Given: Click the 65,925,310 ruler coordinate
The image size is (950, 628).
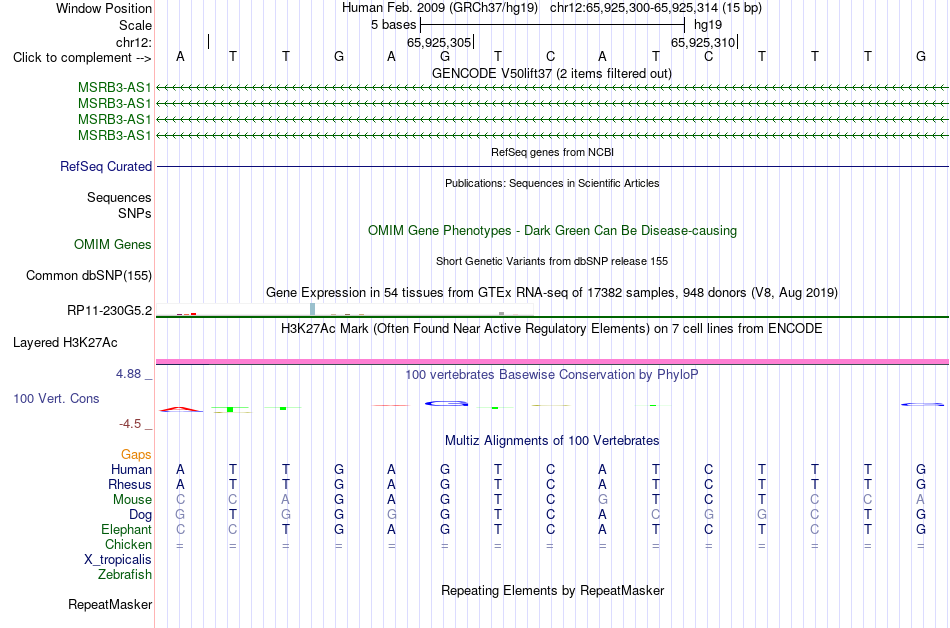Looking at the screenshot, I should [x=703, y=42].
